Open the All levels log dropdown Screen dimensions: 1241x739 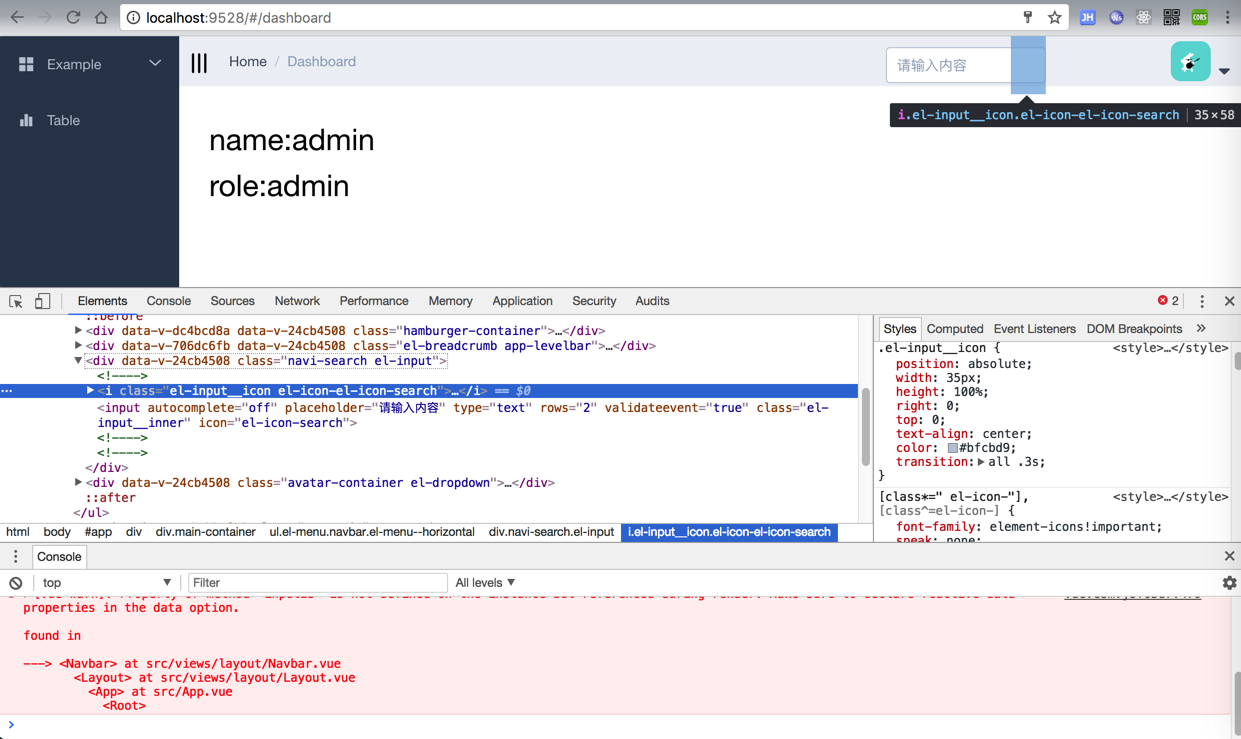point(485,583)
